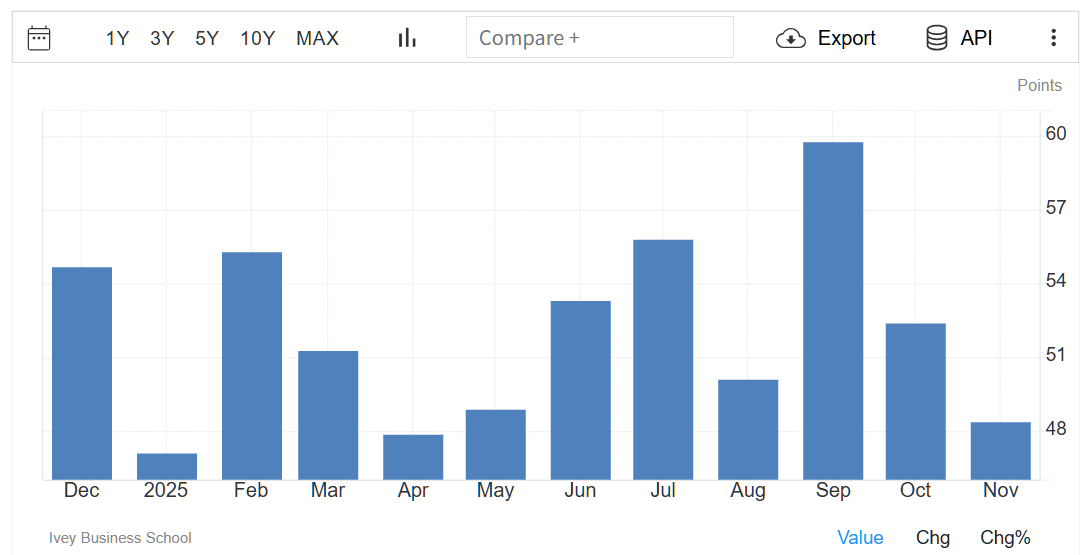1092x555 pixels.
Task: Click the July bar in the chart
Action: click(x=663, y=359)
